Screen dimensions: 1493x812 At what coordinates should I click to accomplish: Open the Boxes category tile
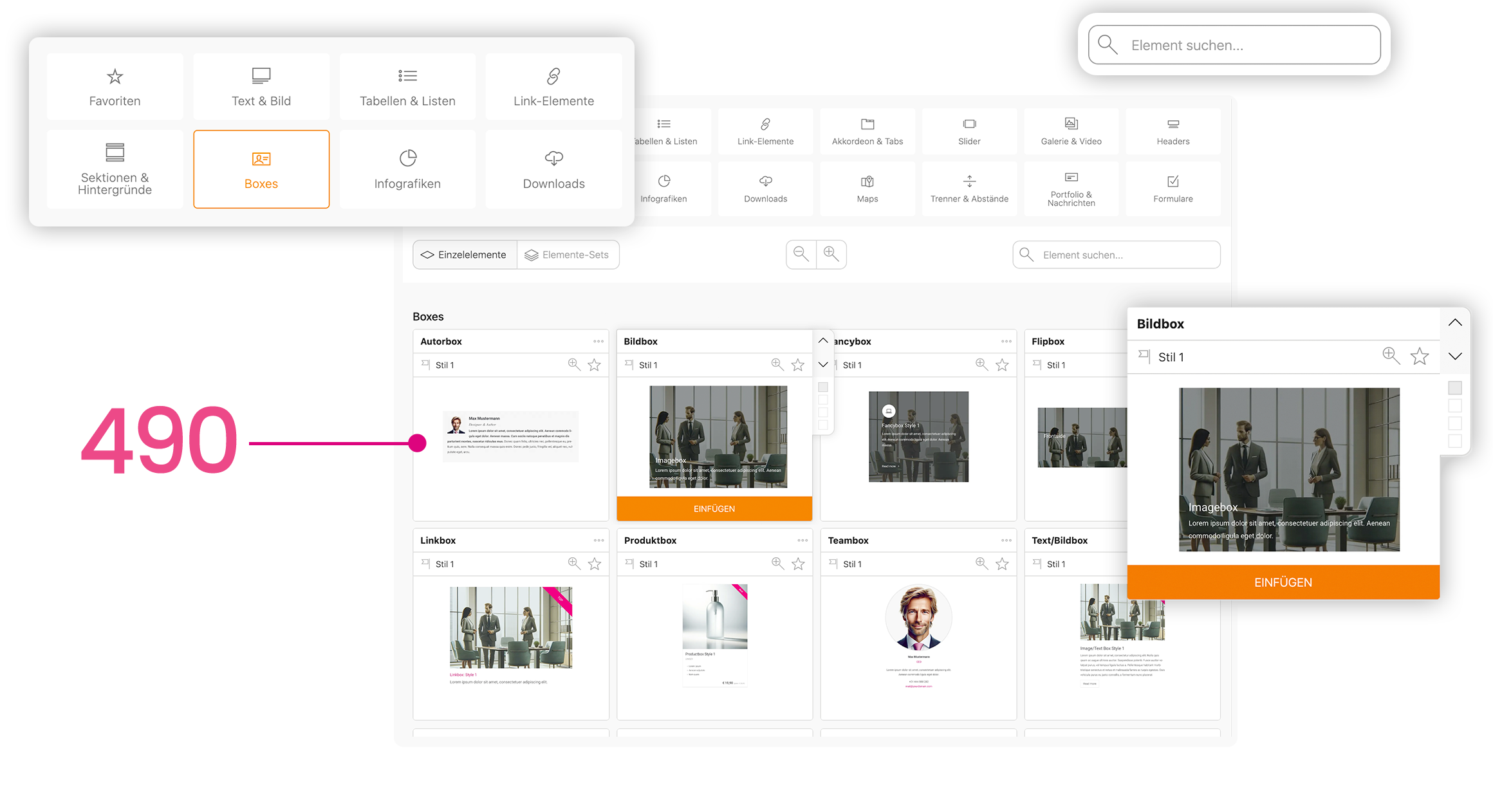point(261,169)
